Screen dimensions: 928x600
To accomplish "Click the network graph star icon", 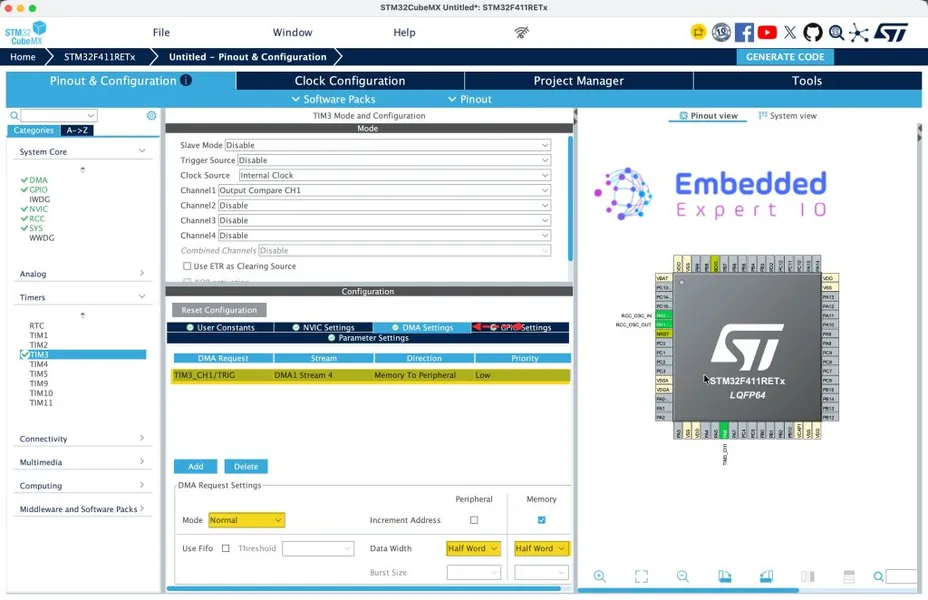I will pos(858,33).
